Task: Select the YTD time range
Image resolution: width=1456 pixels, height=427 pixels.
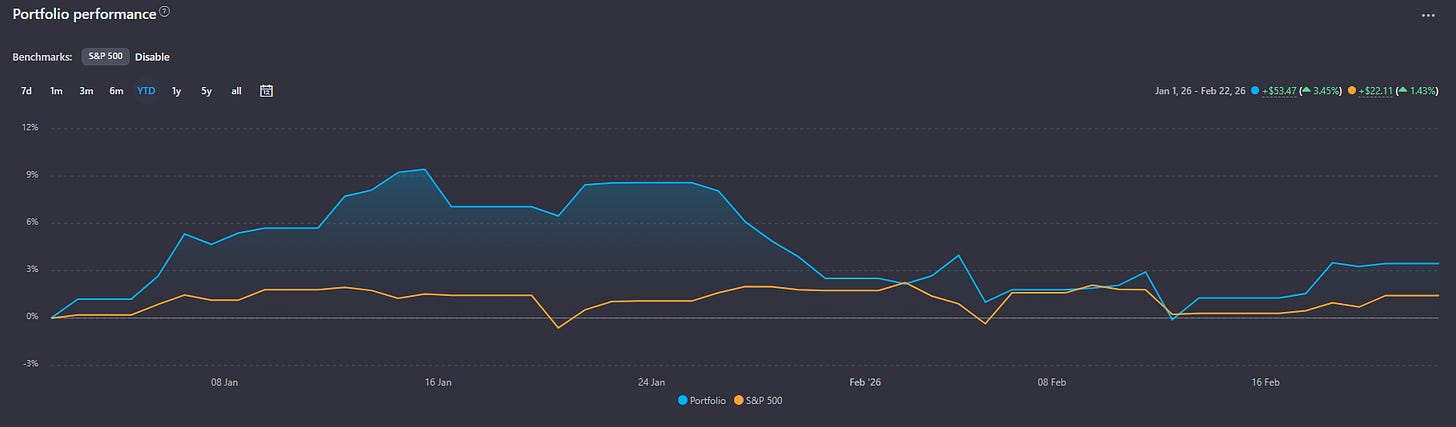Action: coord(146,91)
